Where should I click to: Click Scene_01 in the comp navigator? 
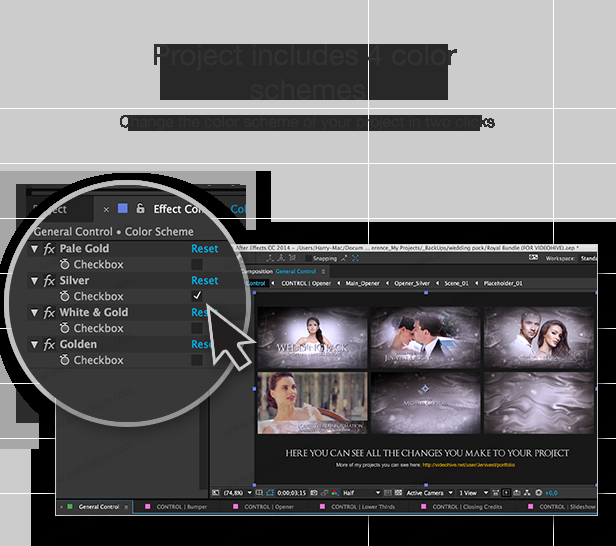pos(456,283)
